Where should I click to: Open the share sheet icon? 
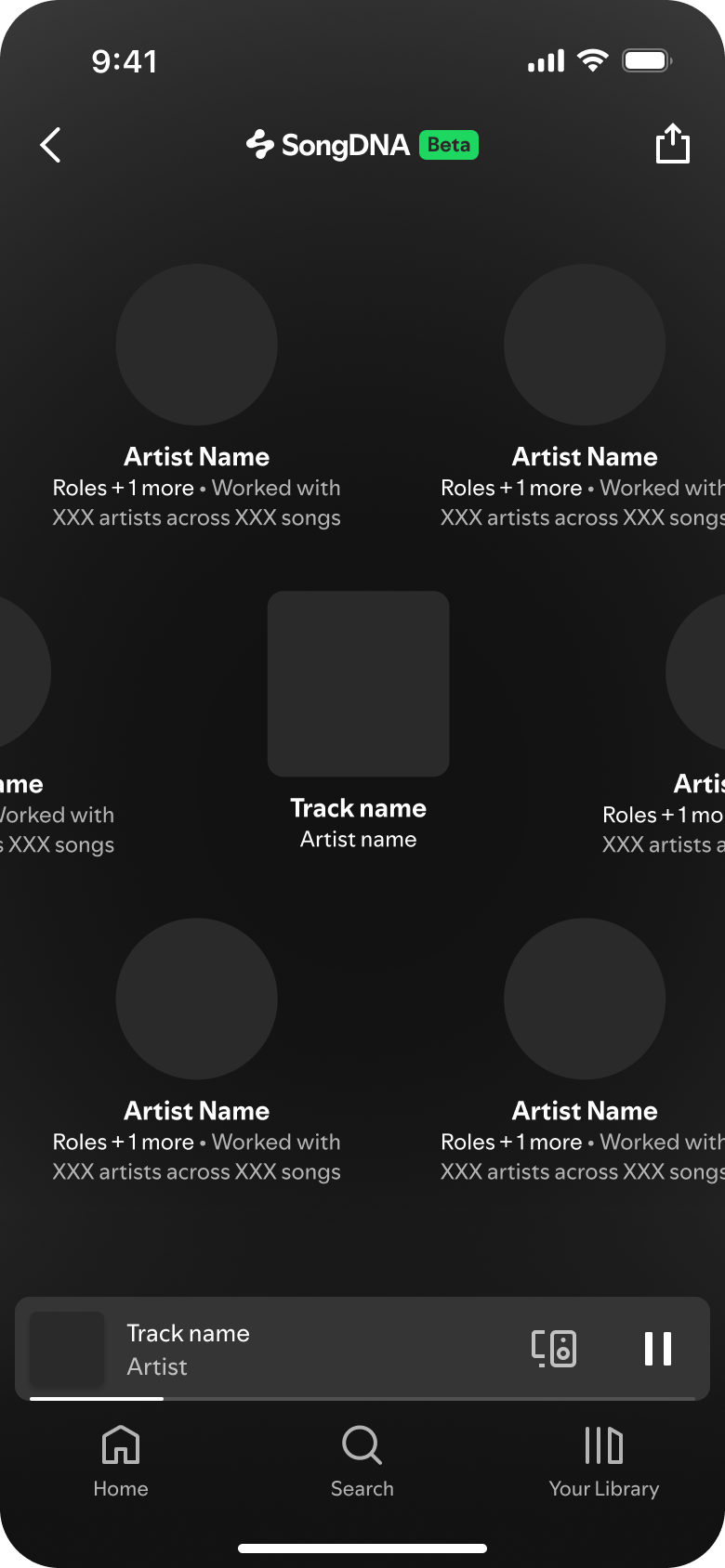[673, 144]
